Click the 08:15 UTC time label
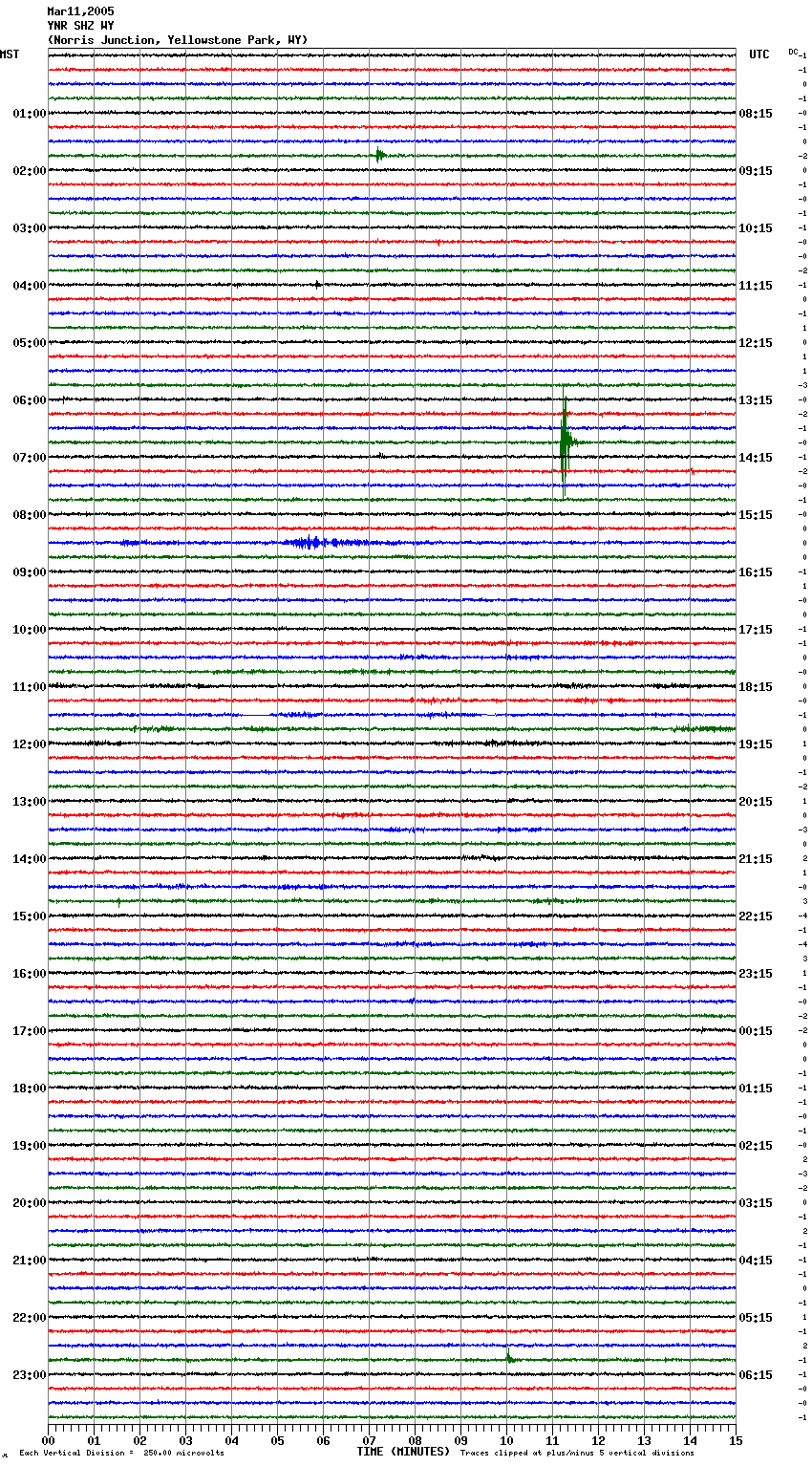Viewport: 812px width, 1466px height. click(756, 114)
